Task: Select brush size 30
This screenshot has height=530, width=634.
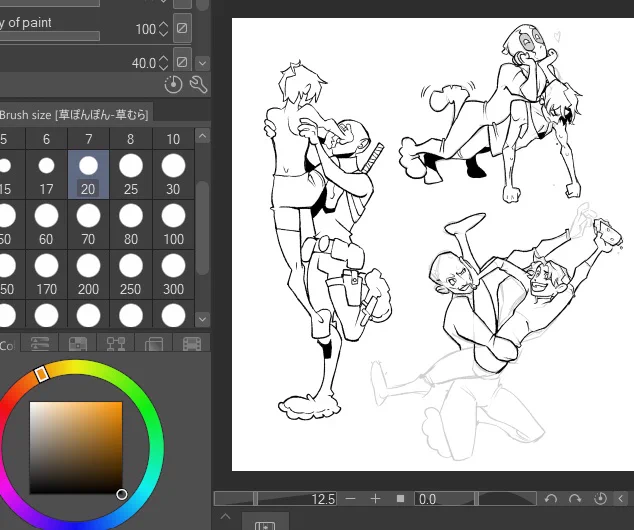Action: [173, 175]
